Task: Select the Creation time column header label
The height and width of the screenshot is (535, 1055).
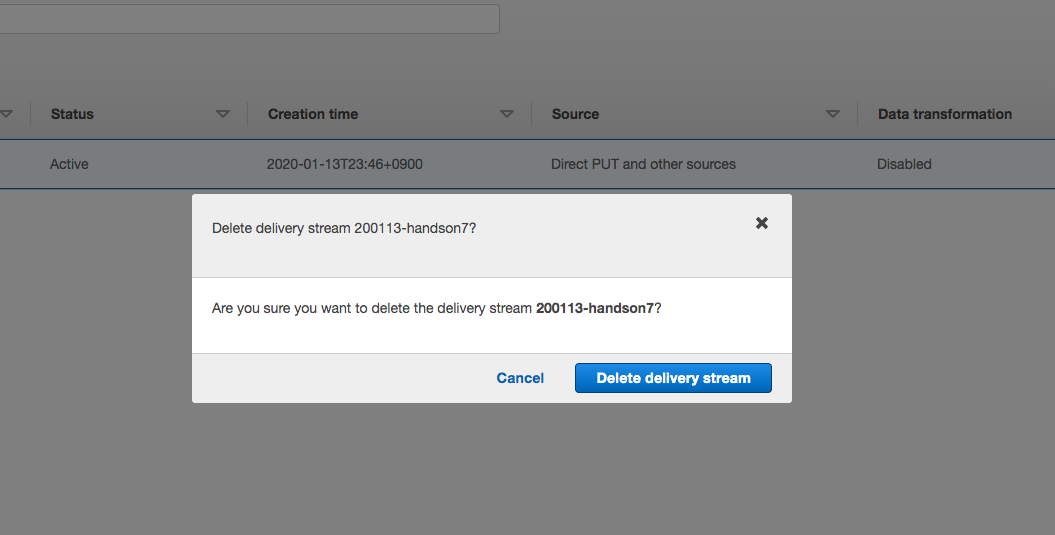Action: [x=313, y=114]
